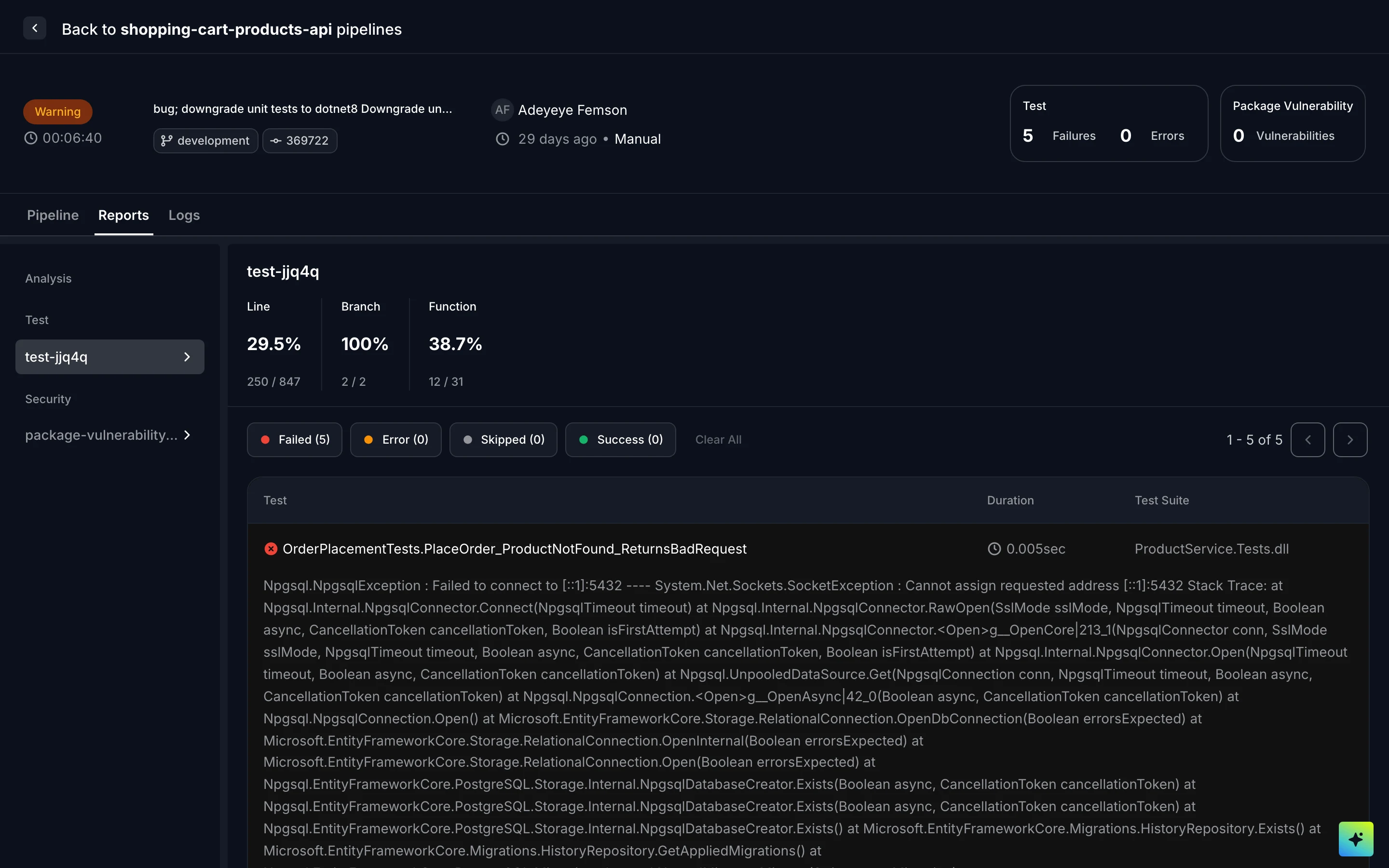
Task: Toggle the Skipped (0) filter
Action: pos(504,440)
